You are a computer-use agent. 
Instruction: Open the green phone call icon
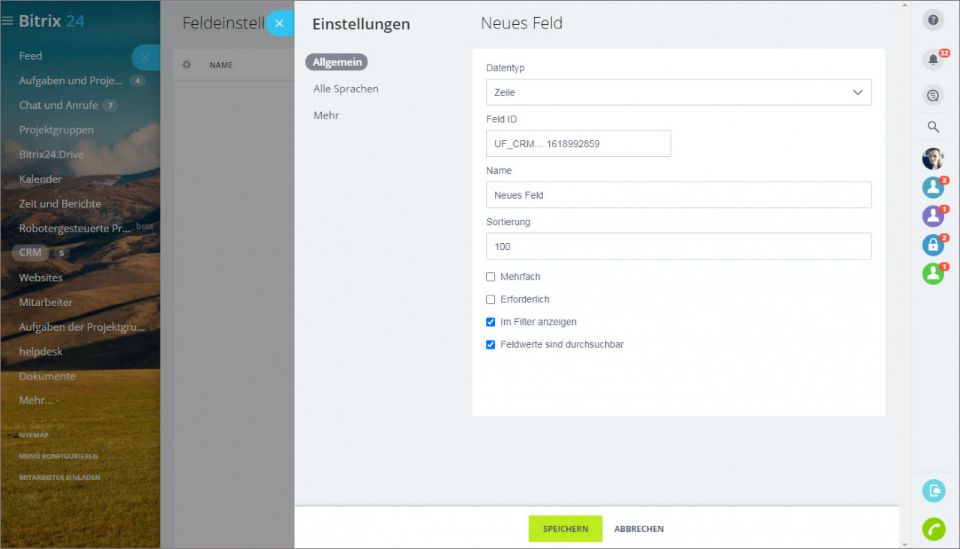pos(933,529)
